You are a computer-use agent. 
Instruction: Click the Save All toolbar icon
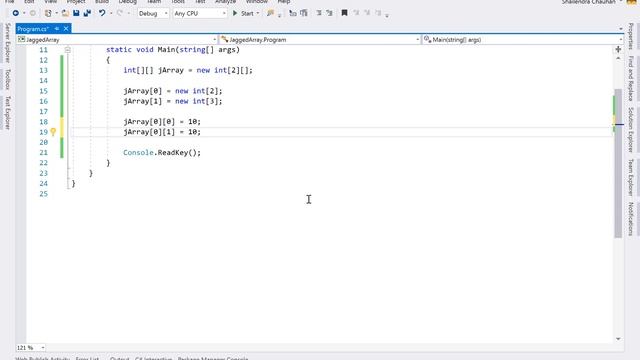coord(87,13)
